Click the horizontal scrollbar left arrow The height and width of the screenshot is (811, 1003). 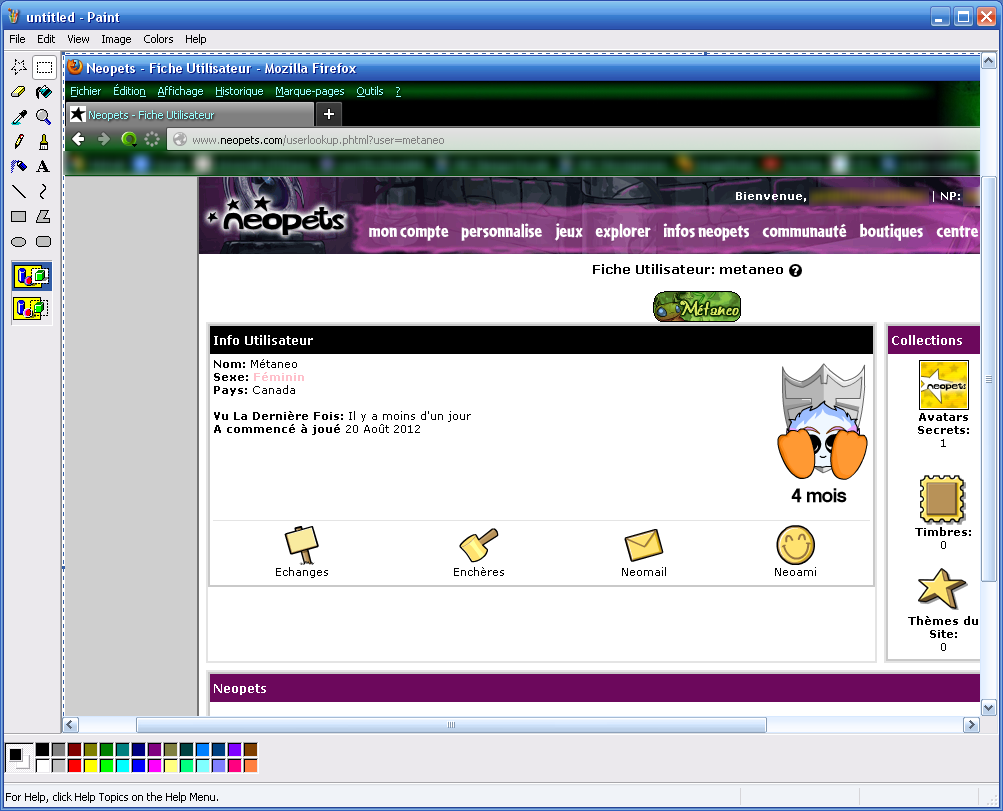tap(70, 725)
